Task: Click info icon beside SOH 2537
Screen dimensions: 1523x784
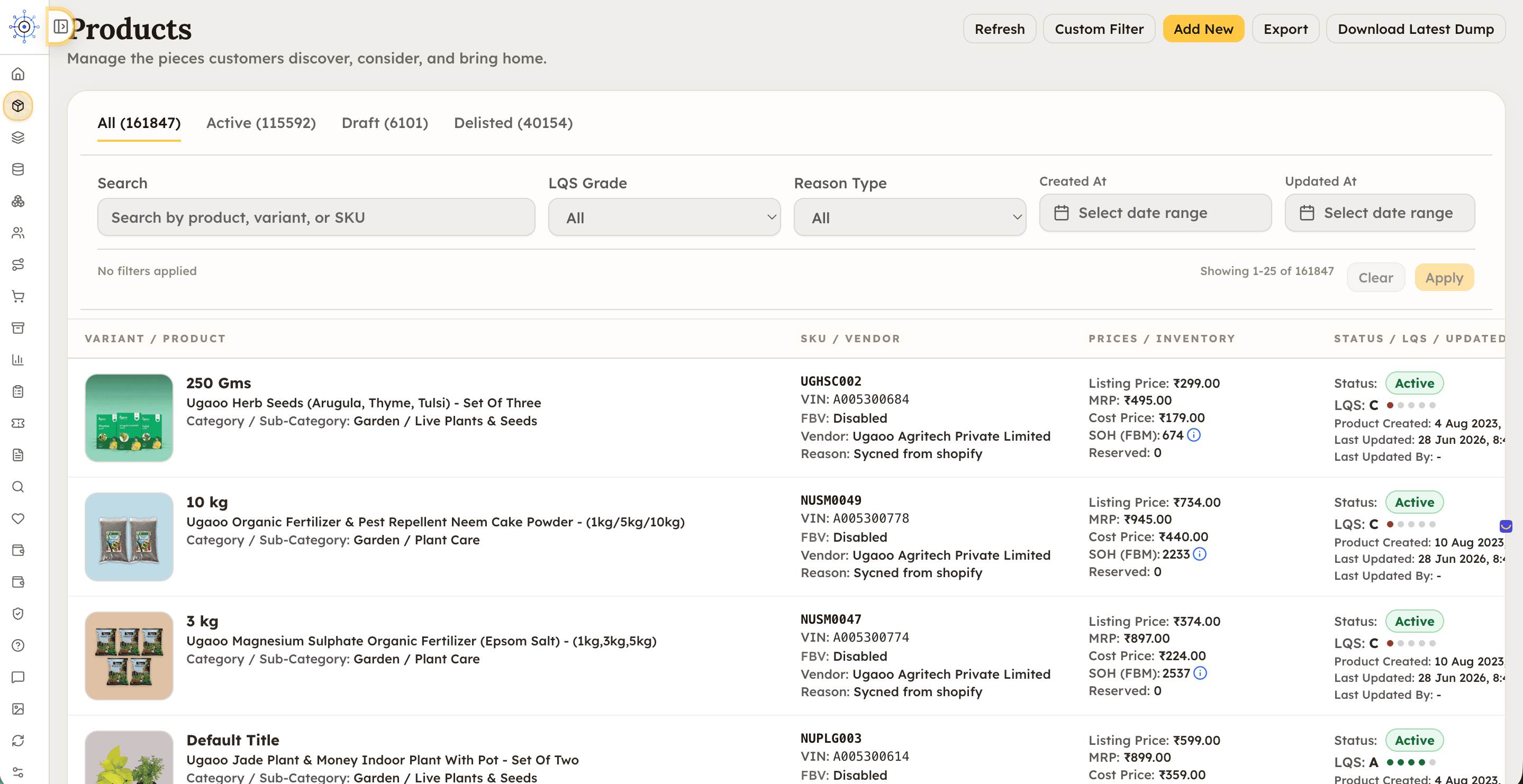Action: [1200, 673]
